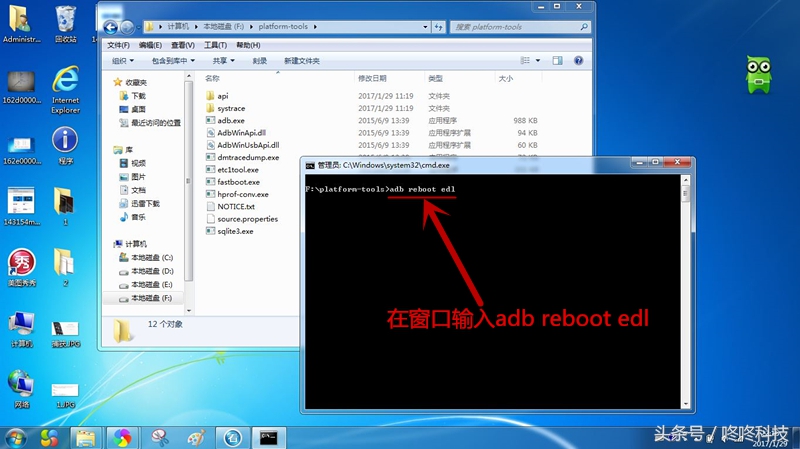Screen dimensions: 800x449
Task: Open the Recycle Bin on desktop
Action: click(x=66, y=20)
